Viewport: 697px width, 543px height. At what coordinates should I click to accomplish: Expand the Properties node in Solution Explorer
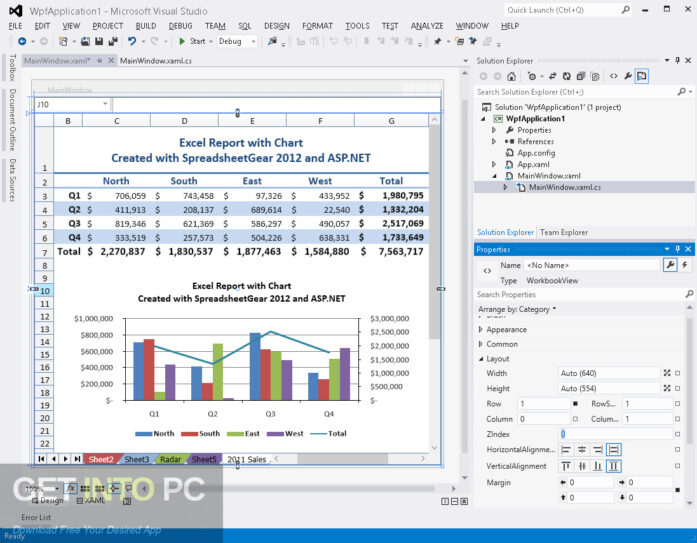pyautogui.click(x=494, y=130)
